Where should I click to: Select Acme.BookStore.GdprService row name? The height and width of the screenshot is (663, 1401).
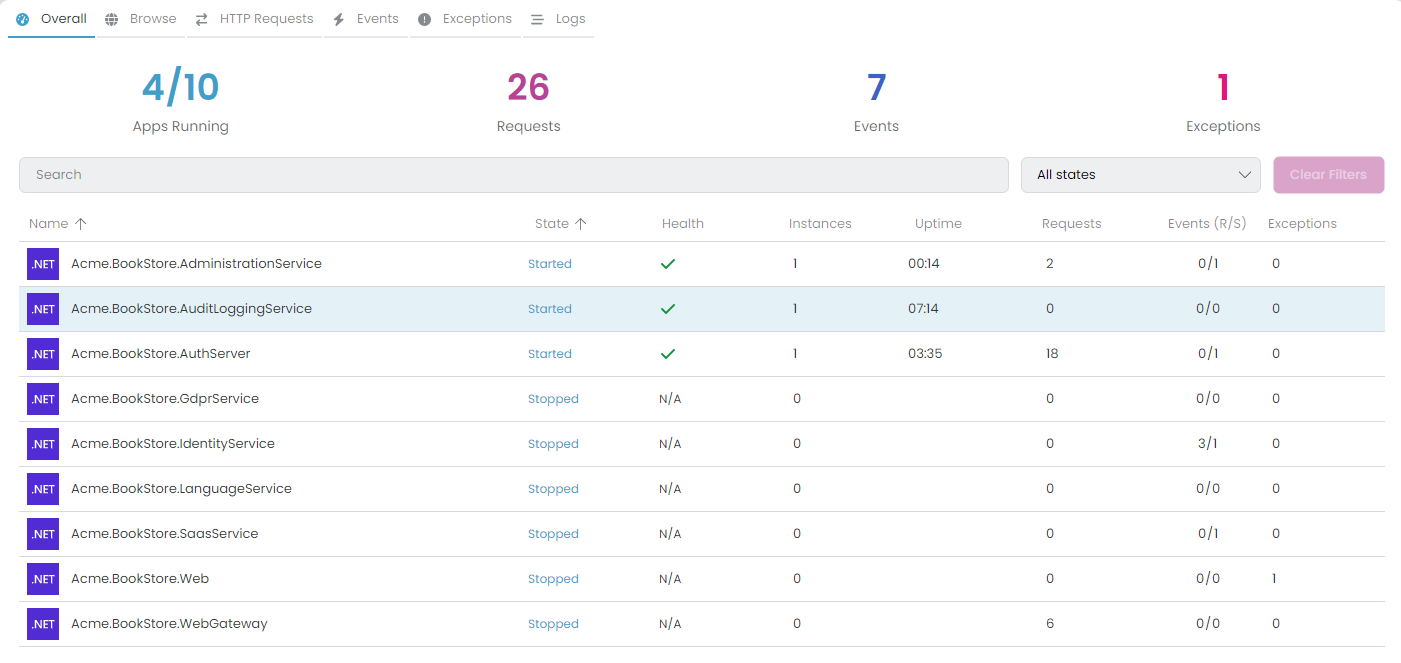pos(165,399)
